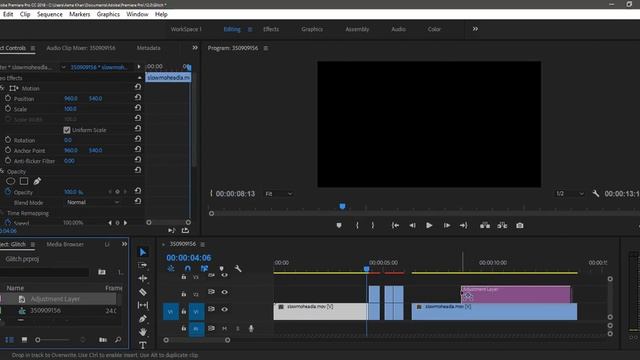Click new bin folder icon in Project panel
This screenshot has width=640, height=360.
coord(102,272)
